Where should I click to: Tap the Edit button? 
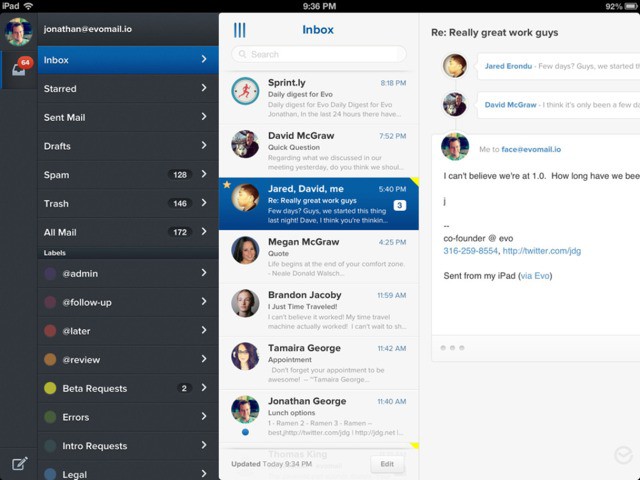[387, 464]
